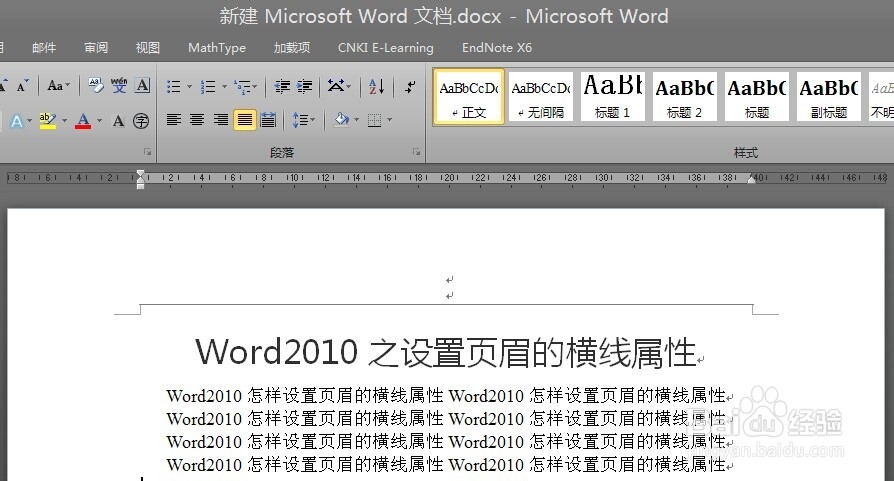Click the Borders icon

375,120
